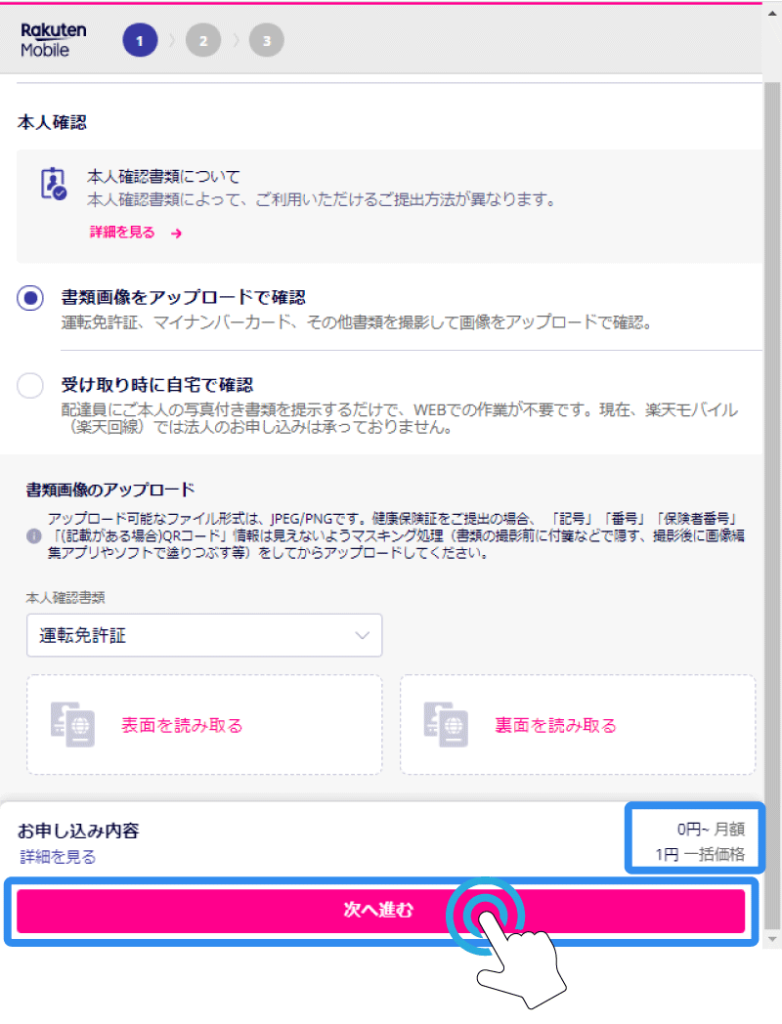782x1024 pixels.
Task: Select step 1 indicator circle
Action: point(140,40)
